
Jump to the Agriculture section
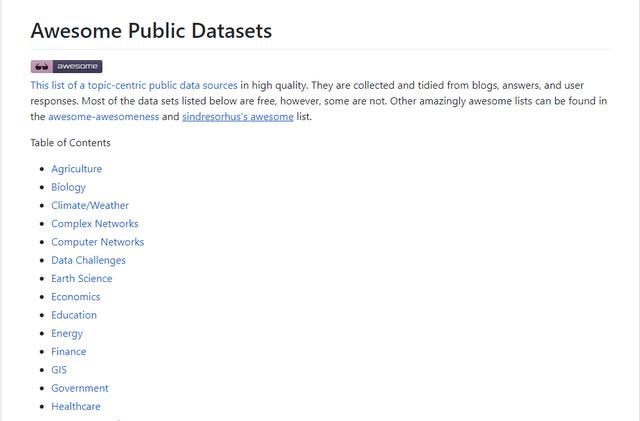[76, 169]
